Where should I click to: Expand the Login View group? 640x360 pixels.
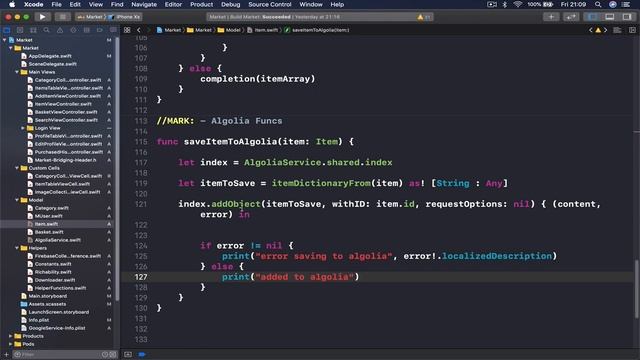click(x=23, y=128)
